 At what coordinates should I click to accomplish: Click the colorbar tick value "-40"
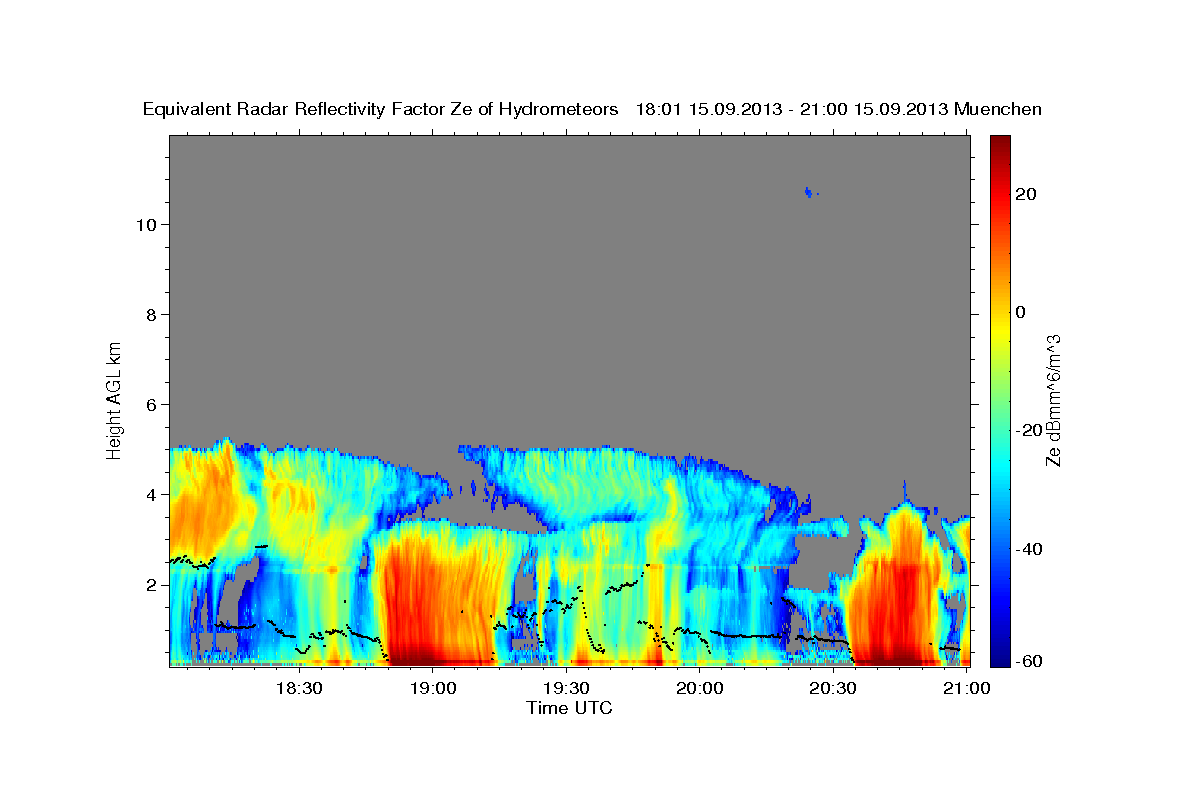tap(1029, 549)
